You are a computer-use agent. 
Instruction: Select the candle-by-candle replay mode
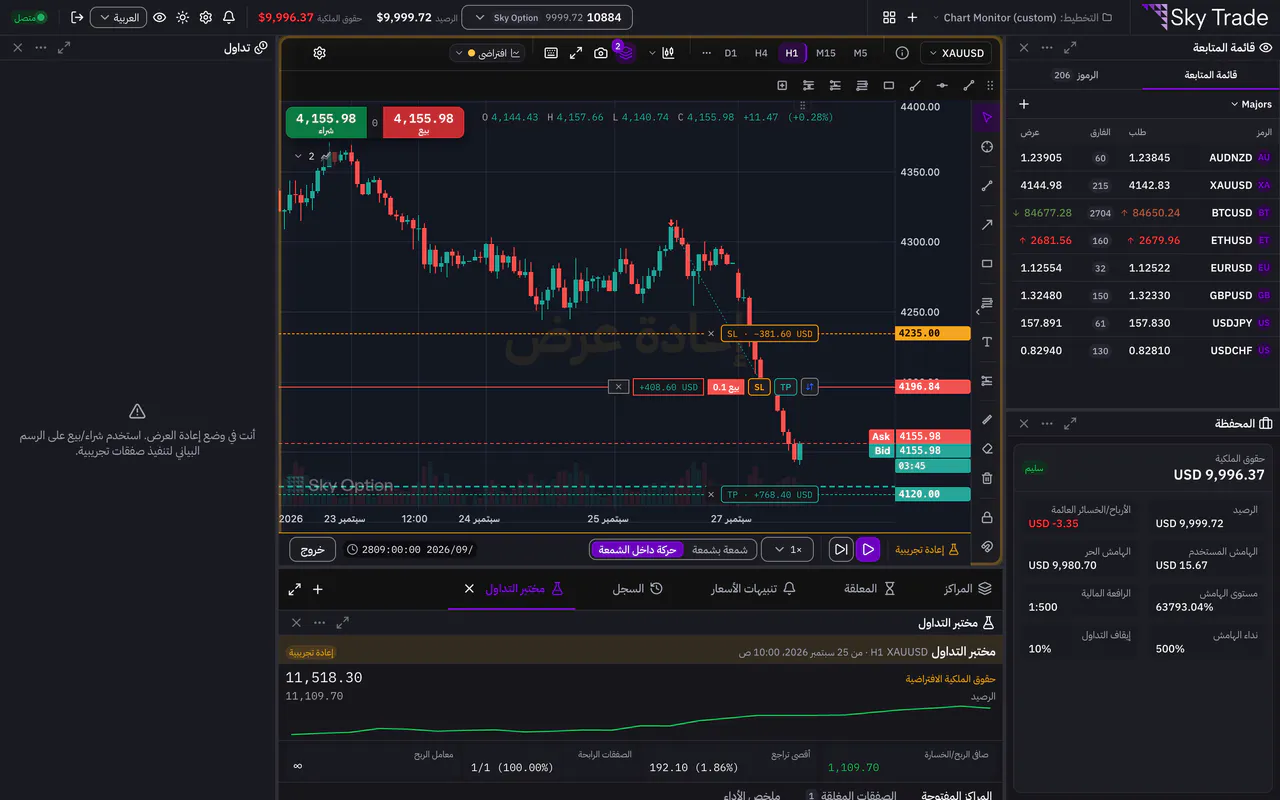pyautogui.click(x=720, y=549)
